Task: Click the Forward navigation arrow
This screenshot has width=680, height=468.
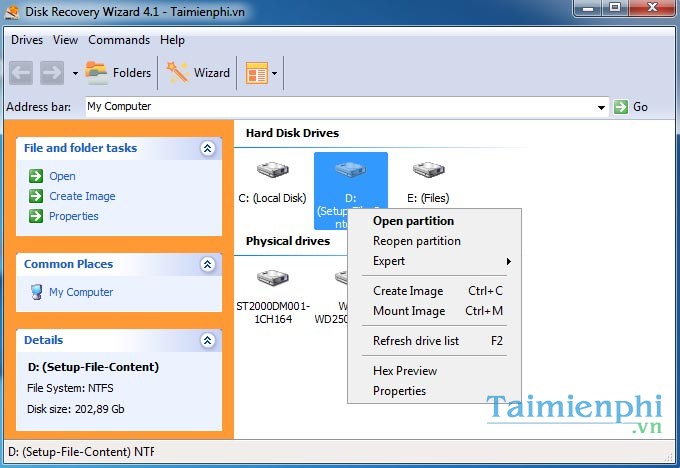Action: click(x=52, y=72)
